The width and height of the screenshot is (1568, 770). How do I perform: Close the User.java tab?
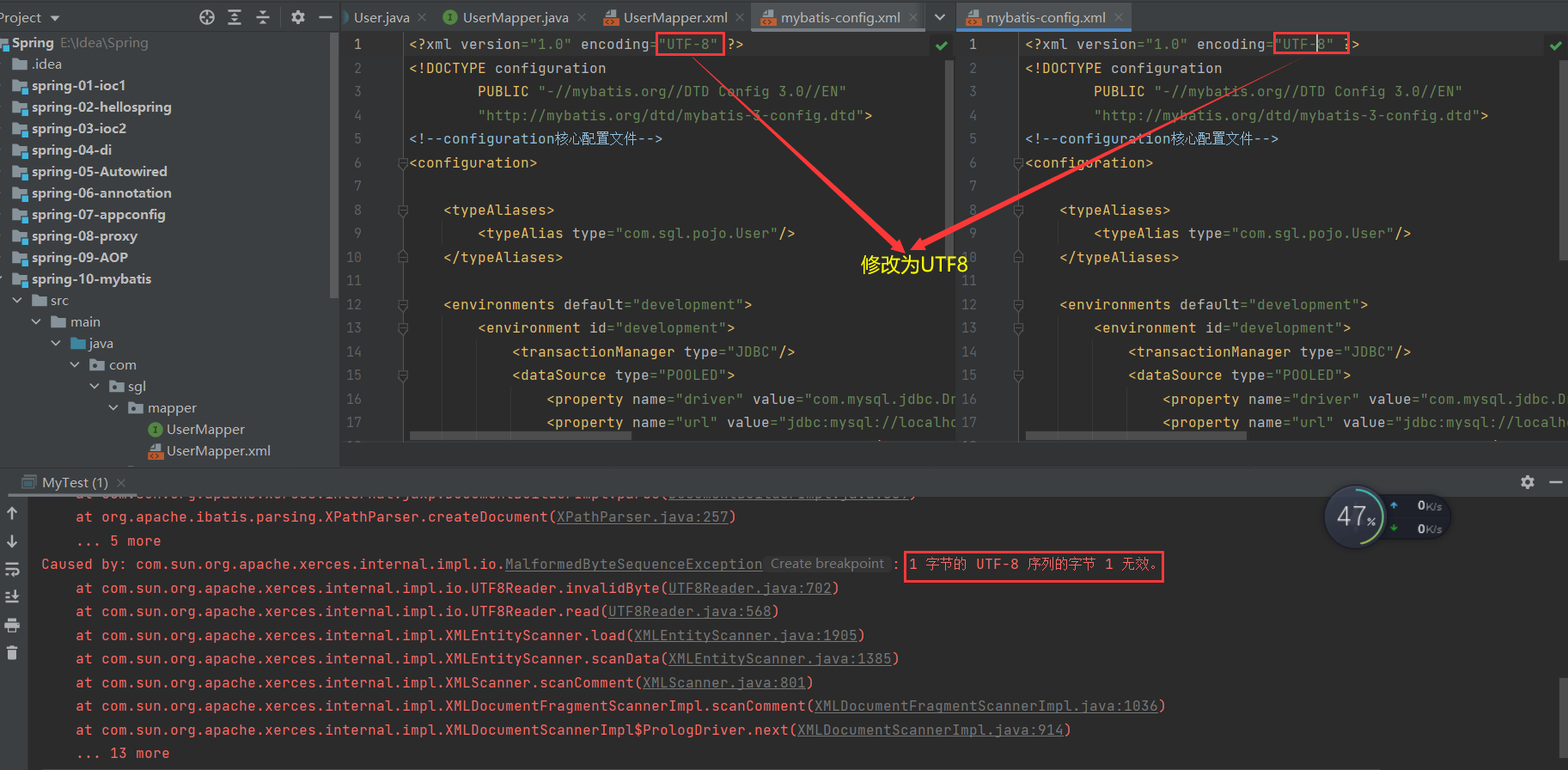tap(422, 17)
